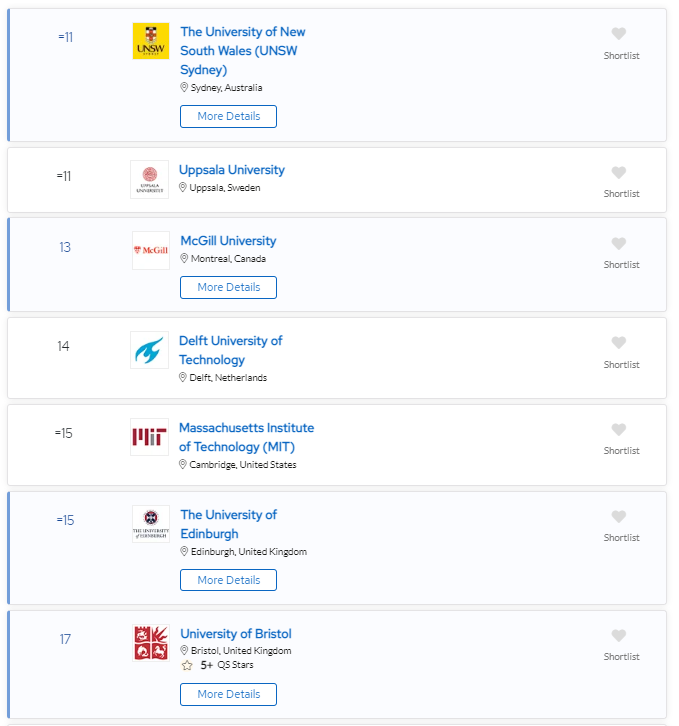
Task: Click the MIT logo
Action: (x=149, y=437)
